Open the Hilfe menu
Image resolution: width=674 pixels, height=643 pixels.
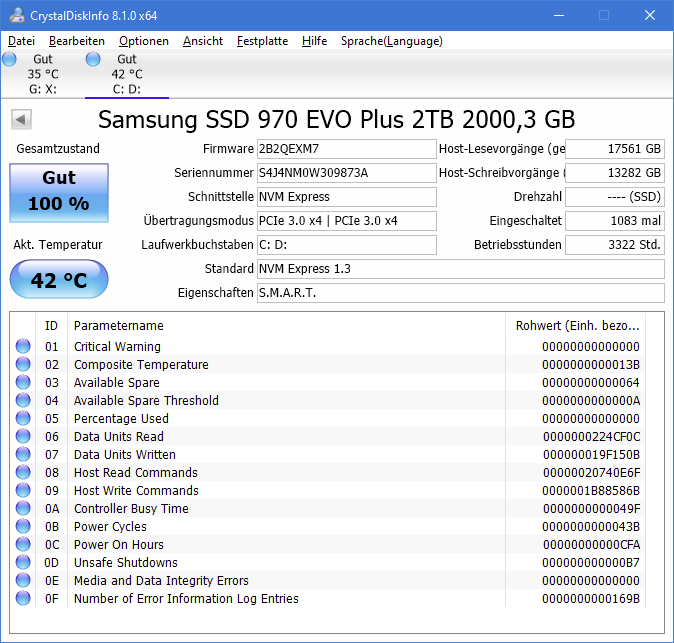point(314,41)
